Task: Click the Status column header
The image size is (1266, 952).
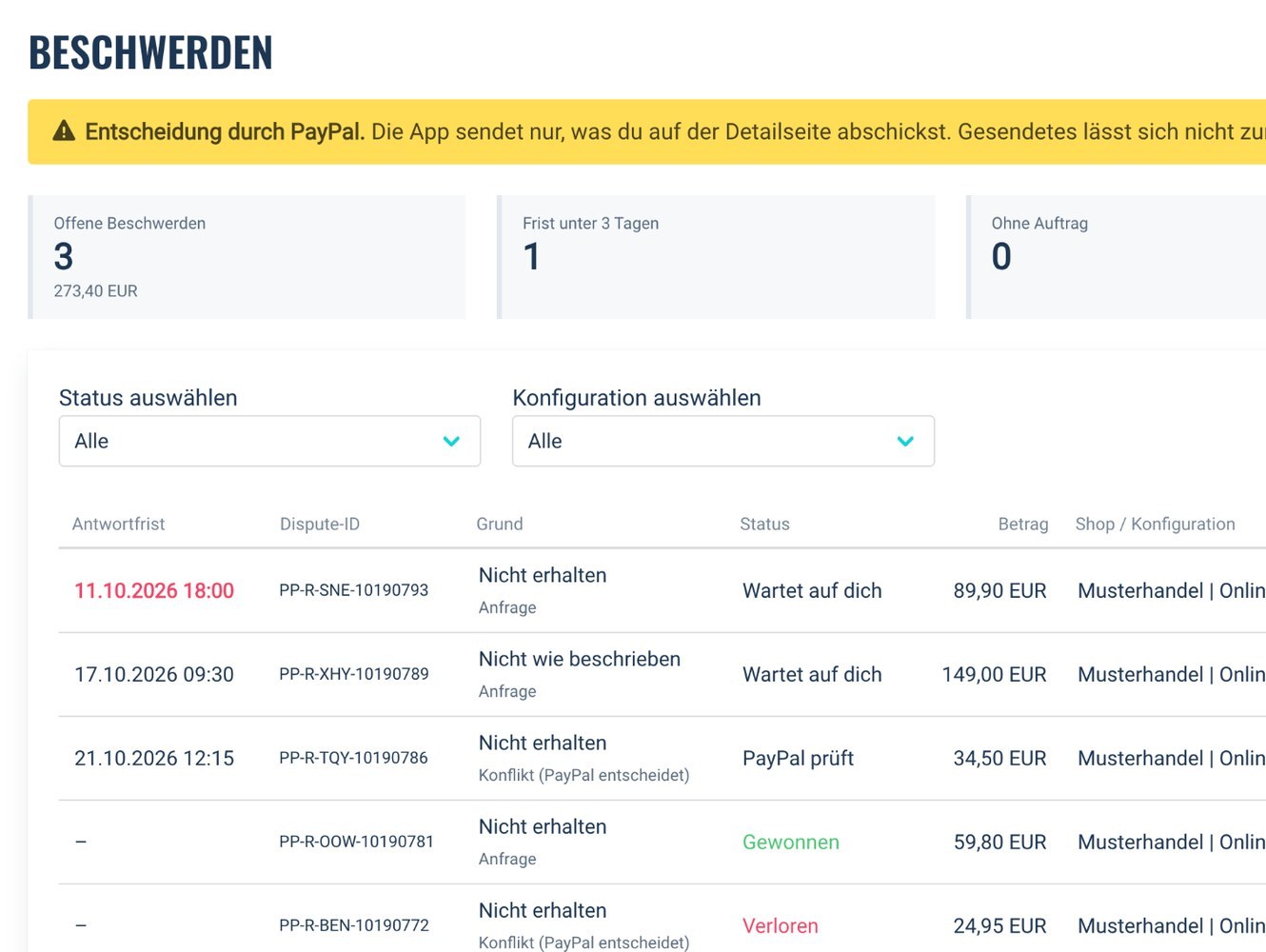Action: (765, 524)
